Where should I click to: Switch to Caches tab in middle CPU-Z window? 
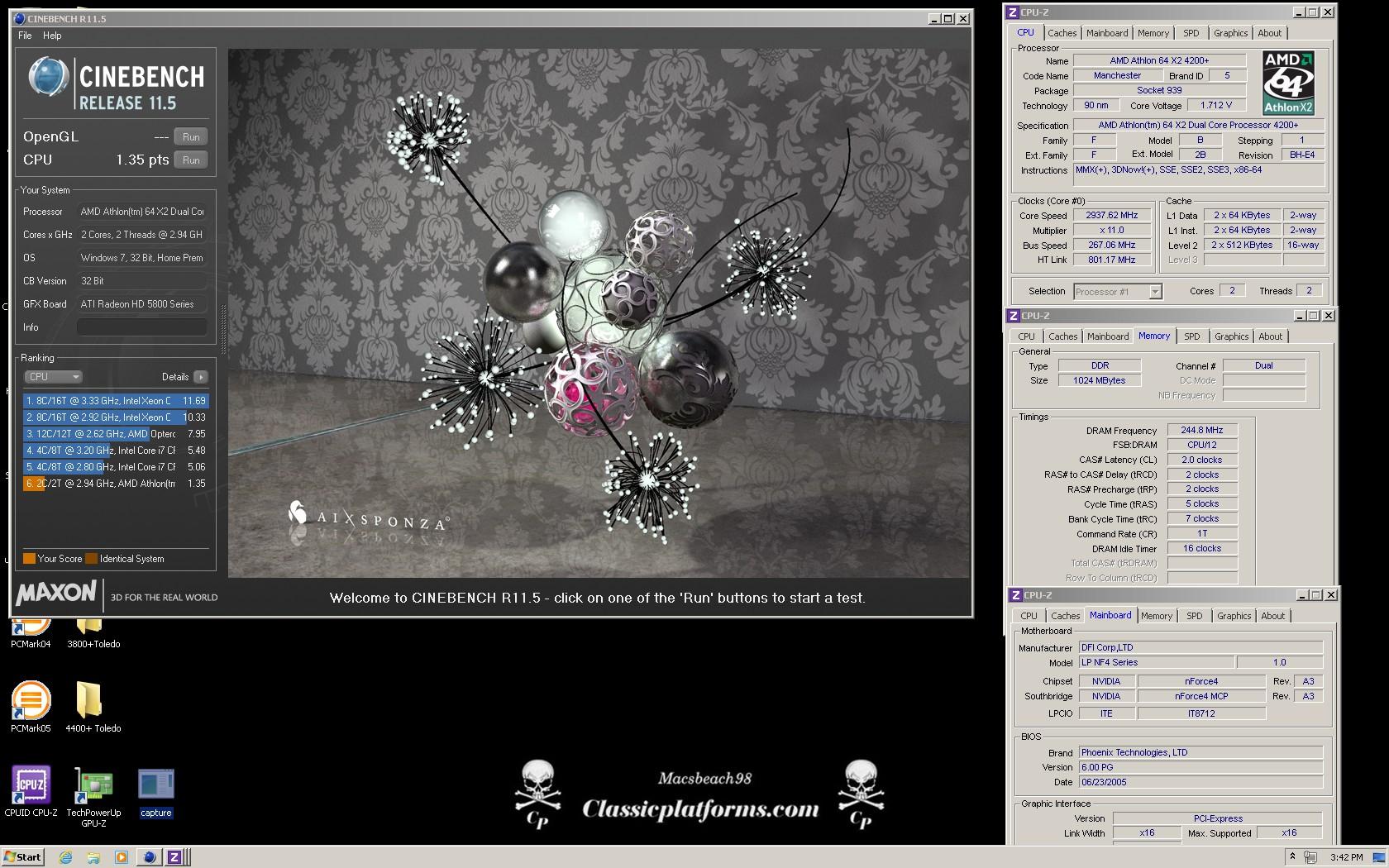[x=1063, y=336]
